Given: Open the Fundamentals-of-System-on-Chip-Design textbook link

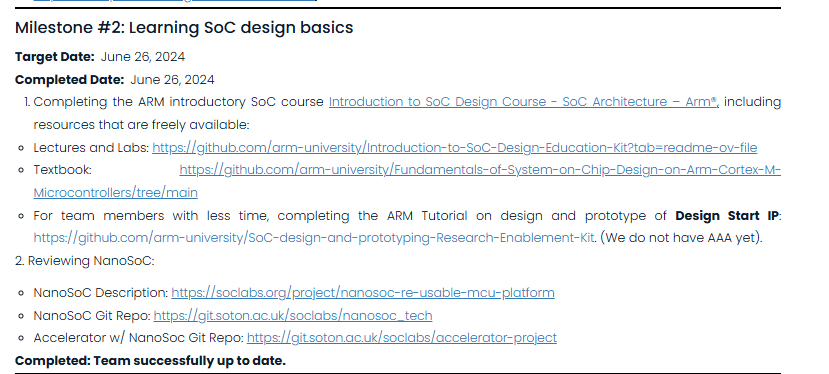Looking at the screenshot, I should 480,170.
